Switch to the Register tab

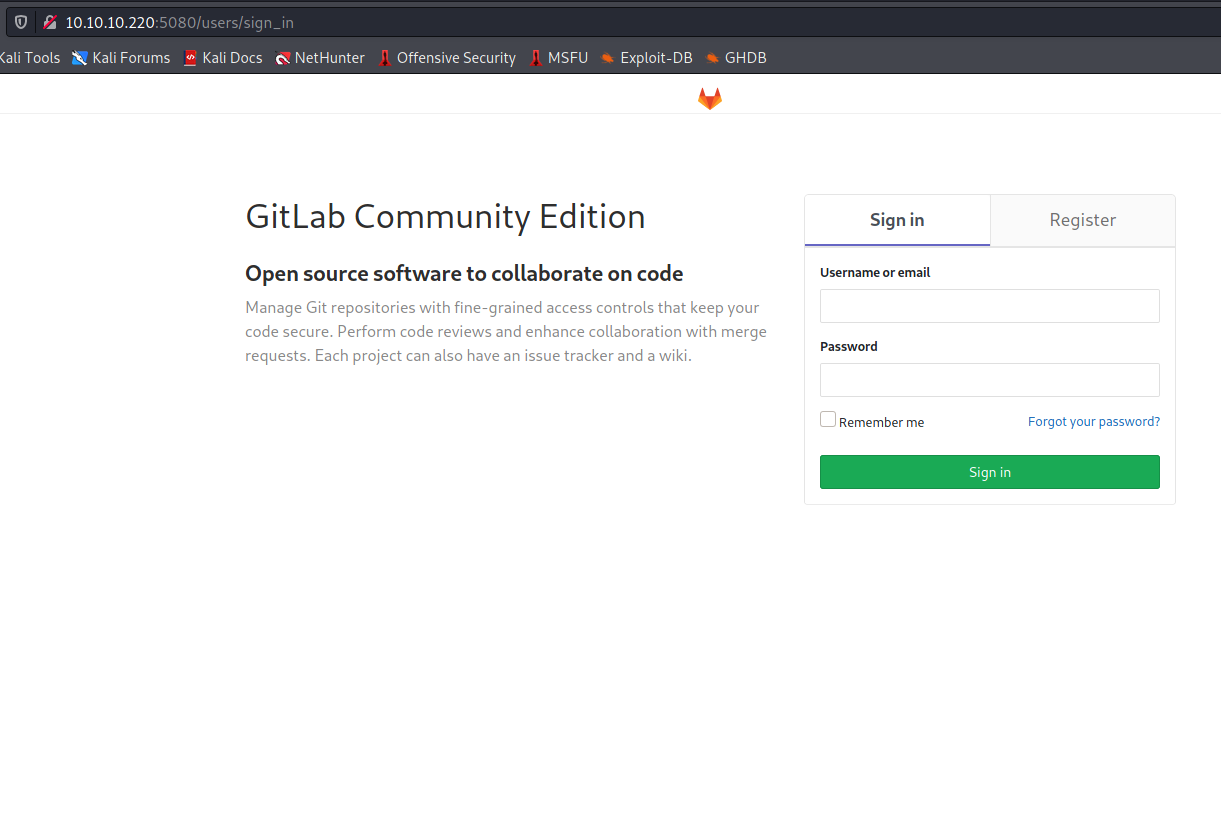pyautogui.click(x=1082, y=220)
